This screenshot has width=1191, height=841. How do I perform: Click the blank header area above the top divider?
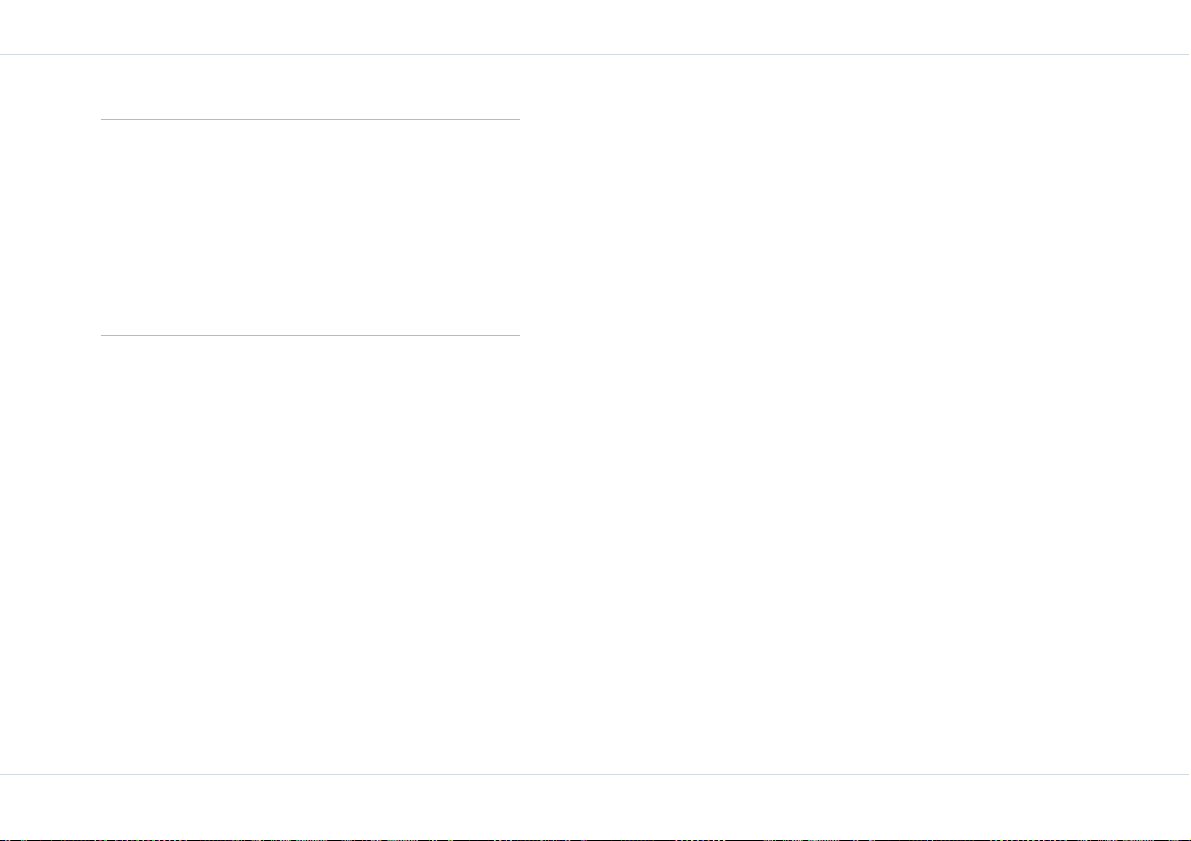tap(596, 27)
